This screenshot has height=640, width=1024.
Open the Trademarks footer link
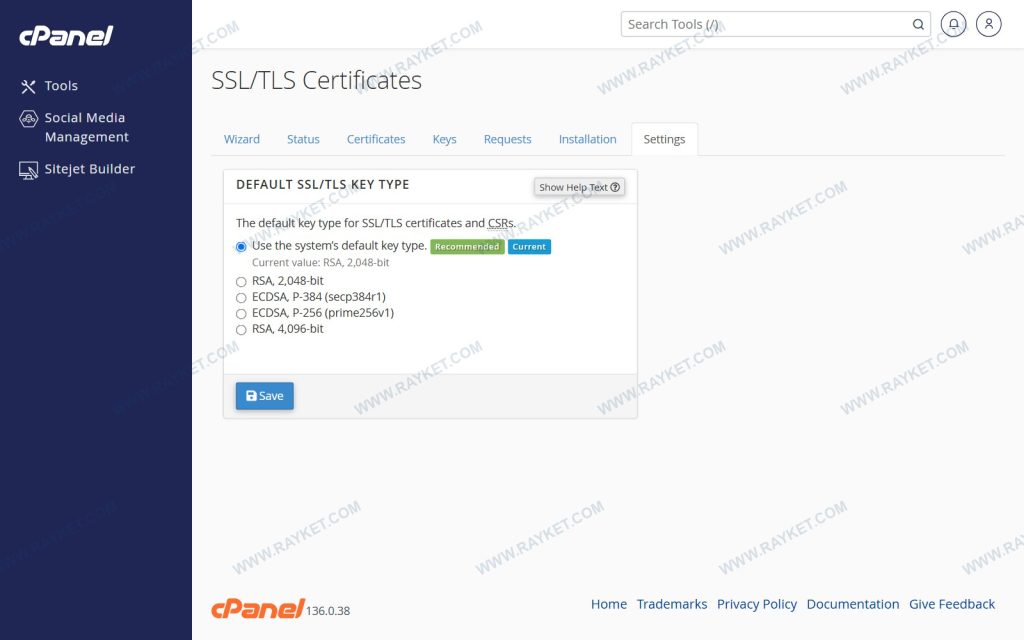pyautogui.click(x=672, y=604)
